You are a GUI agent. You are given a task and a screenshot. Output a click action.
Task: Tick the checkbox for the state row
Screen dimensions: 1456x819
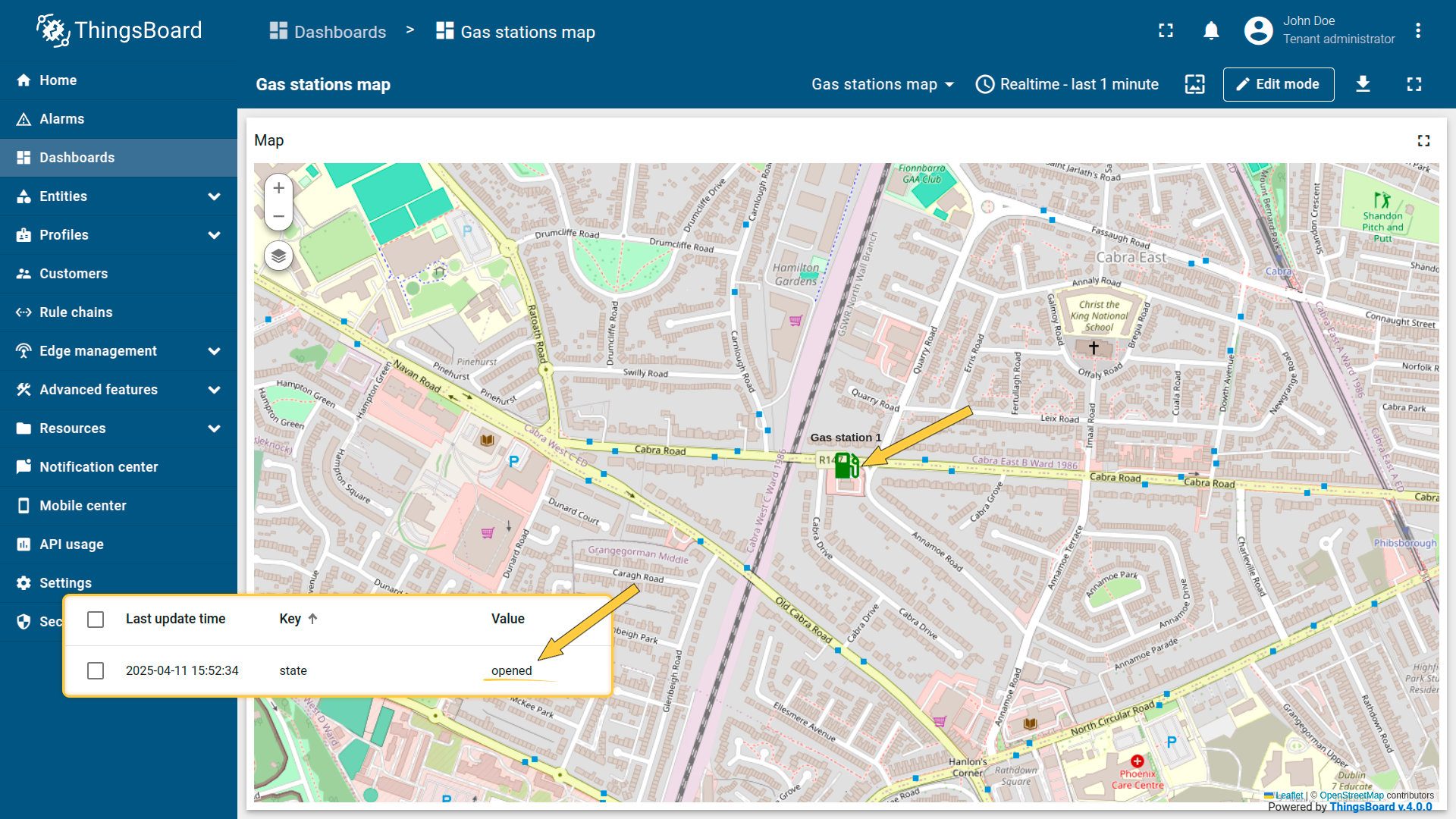tap(96, 671)
